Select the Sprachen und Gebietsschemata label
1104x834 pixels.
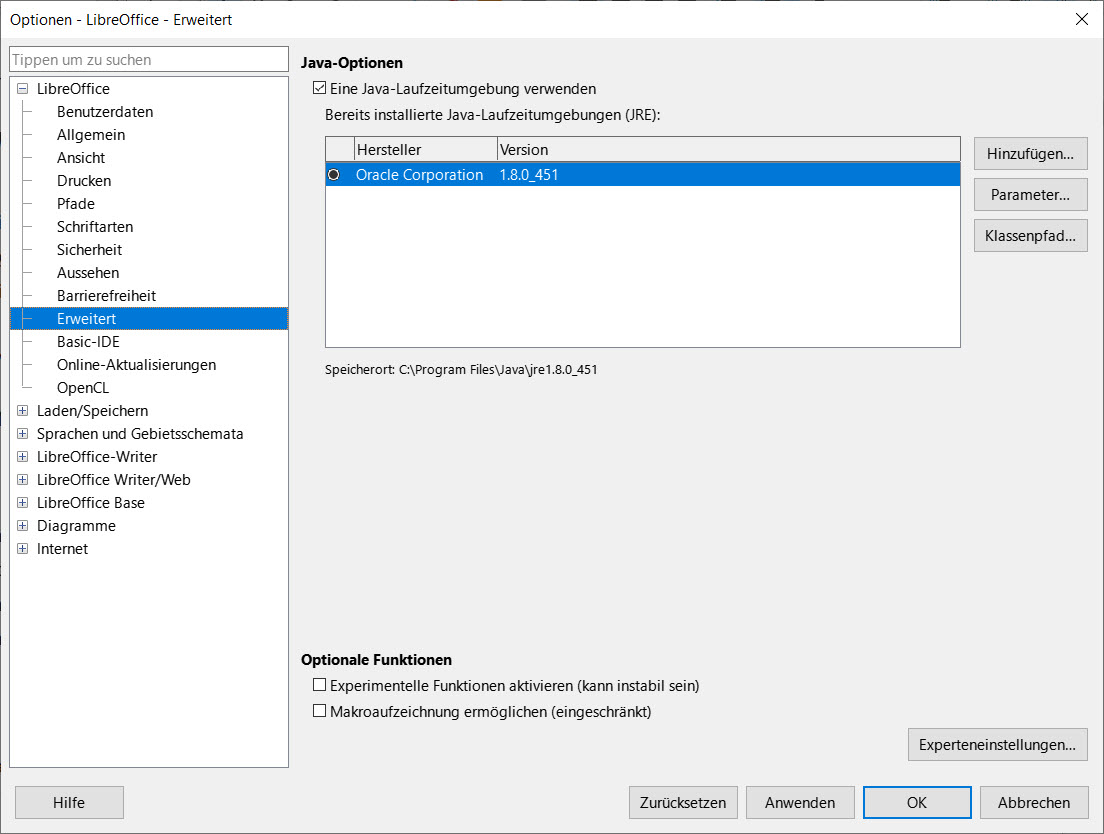pos(140,434)
